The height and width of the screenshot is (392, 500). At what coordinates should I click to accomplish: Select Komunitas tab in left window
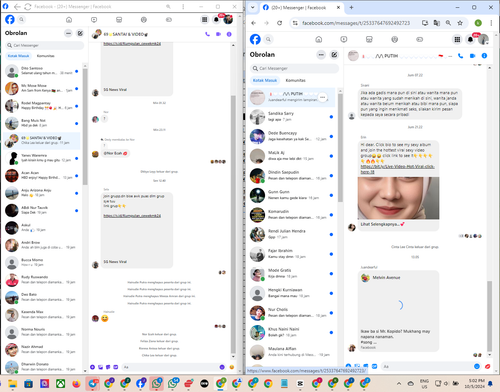click(x=45, y=56)
